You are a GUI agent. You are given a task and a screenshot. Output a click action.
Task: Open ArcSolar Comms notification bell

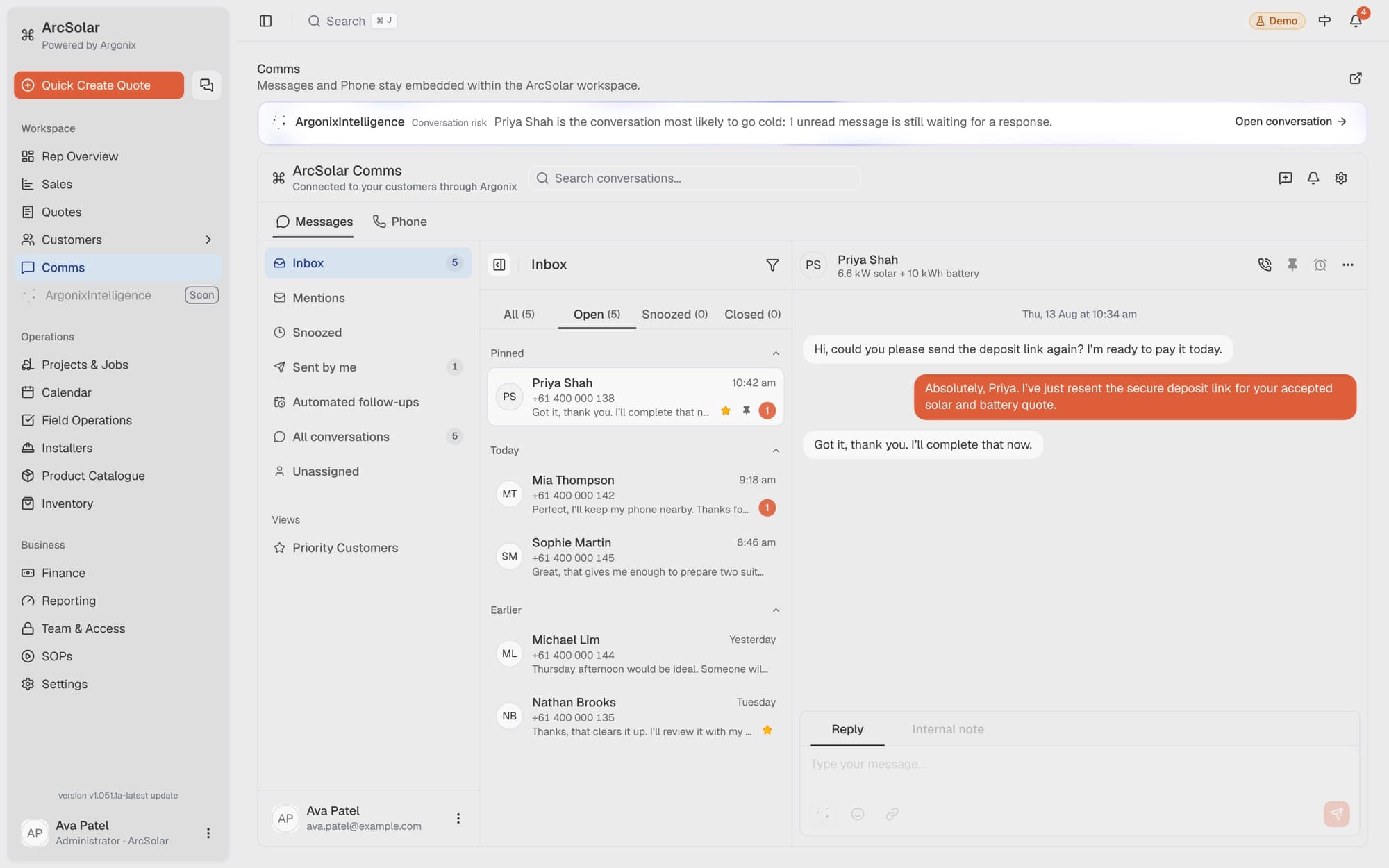tap(1313, 178)
